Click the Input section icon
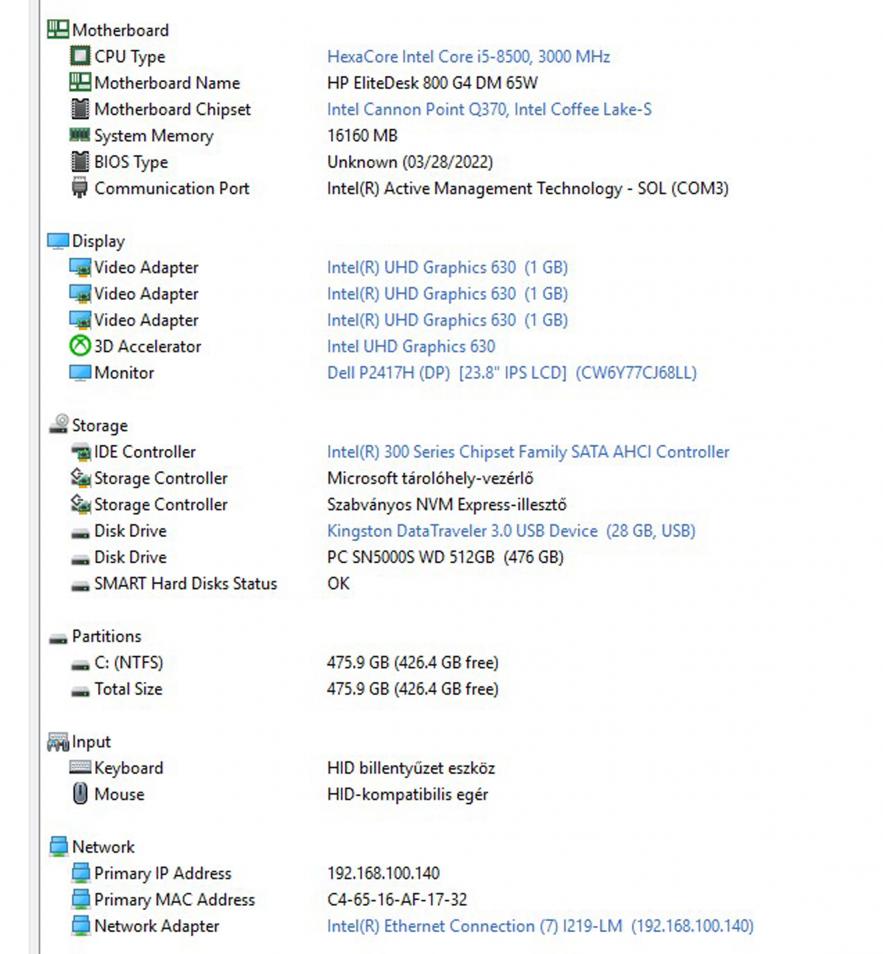883x954 pixels. click(x=58, y=741)
